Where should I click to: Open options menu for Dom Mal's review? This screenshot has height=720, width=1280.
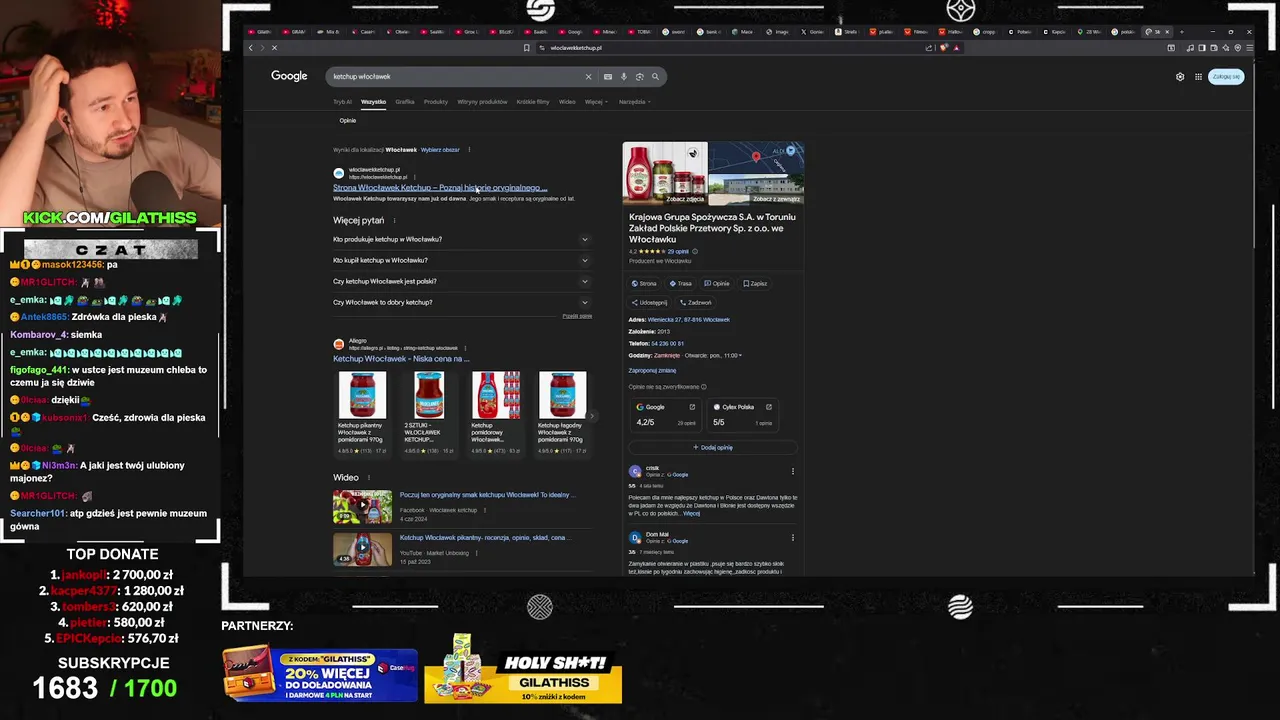793,537
